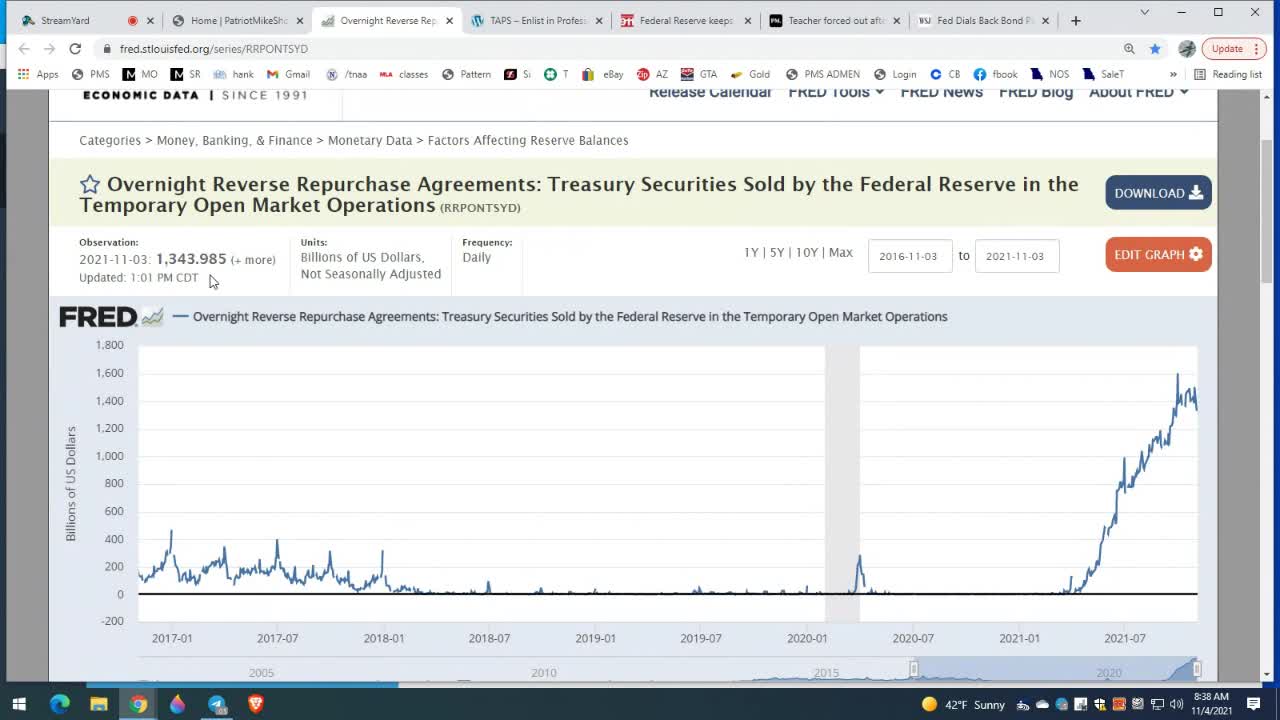This screenshot has width=1280, height=720.
Task: Click the 42°F Sunny weather widget
Action: coord(962,704)
